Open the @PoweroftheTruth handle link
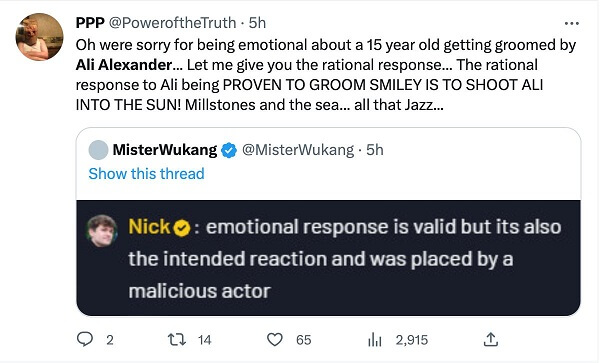This screenshot has width=600, height=363. pyautogui.click(x=173, y=23)
